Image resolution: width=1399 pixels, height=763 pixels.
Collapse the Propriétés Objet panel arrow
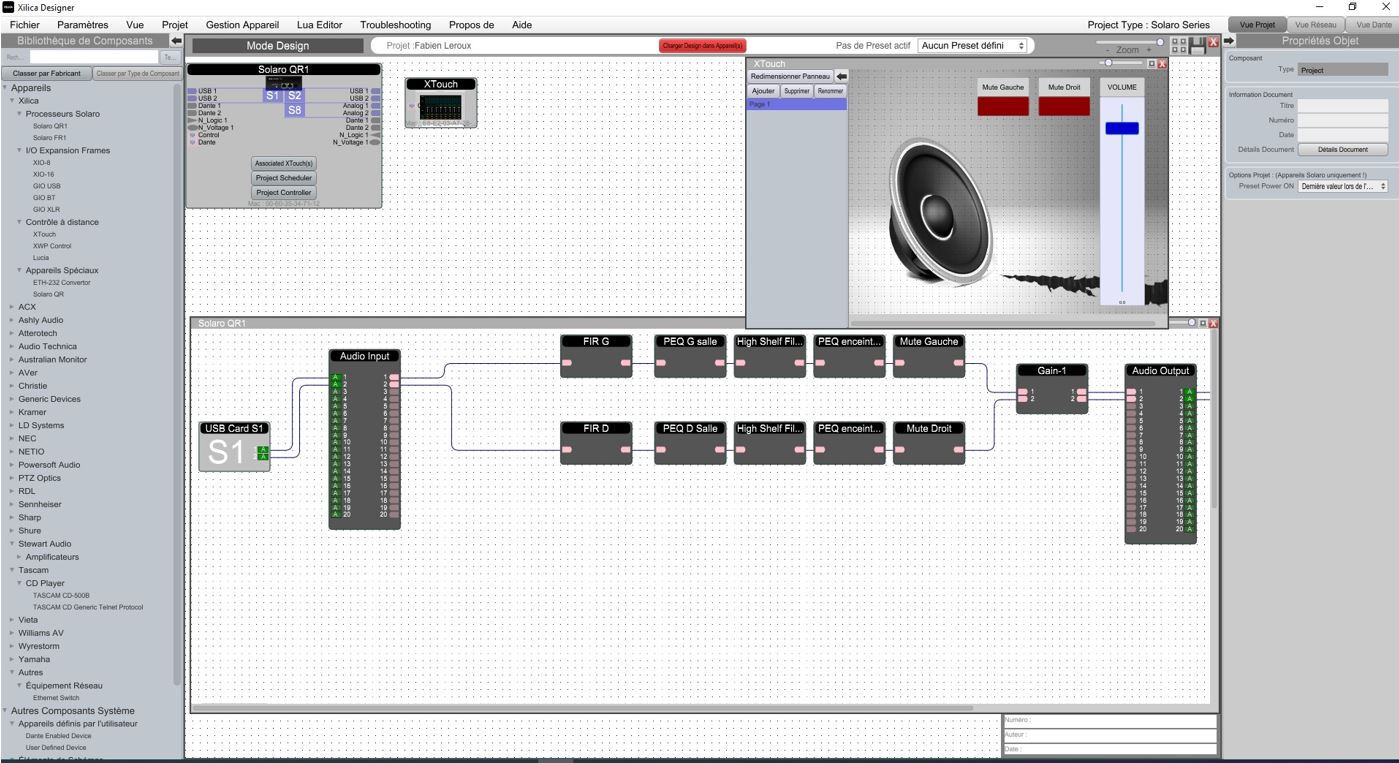pos(1230,41)
